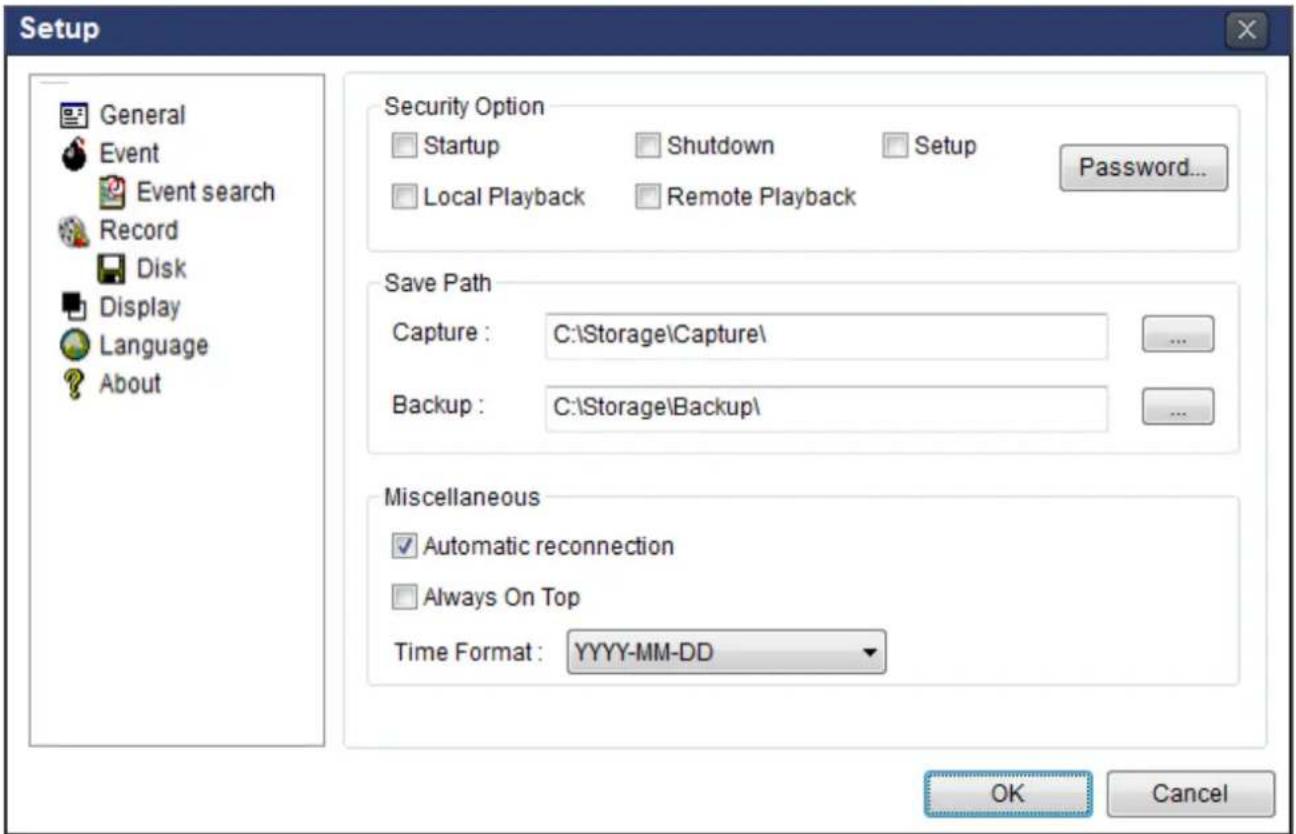Image resolution: width=1296 pixels, height=834 pixels.
Task: Show the About page
Action: pyautogui.click(x=129, y=384)
